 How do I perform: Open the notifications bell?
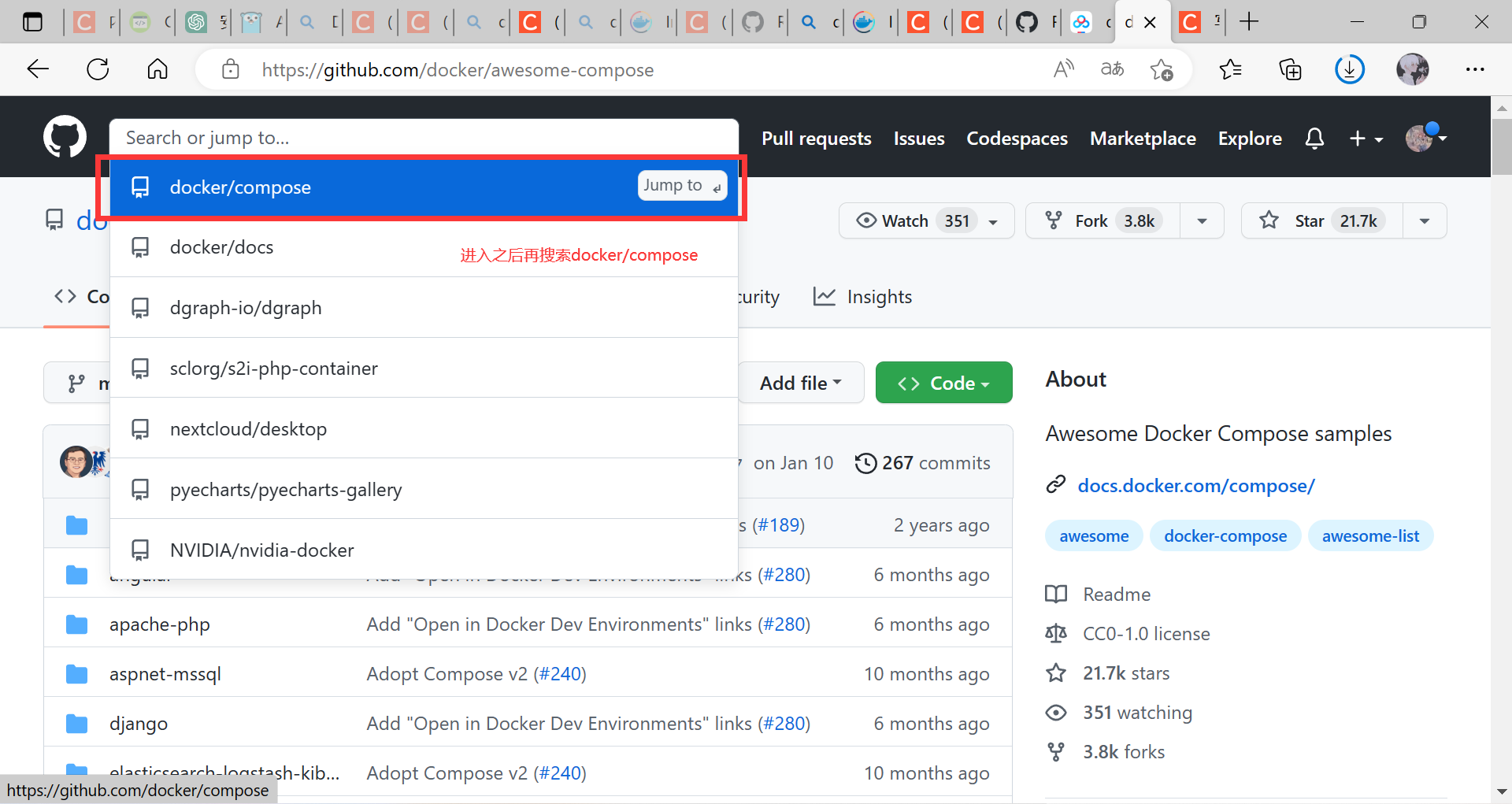tap(1314, 139)
